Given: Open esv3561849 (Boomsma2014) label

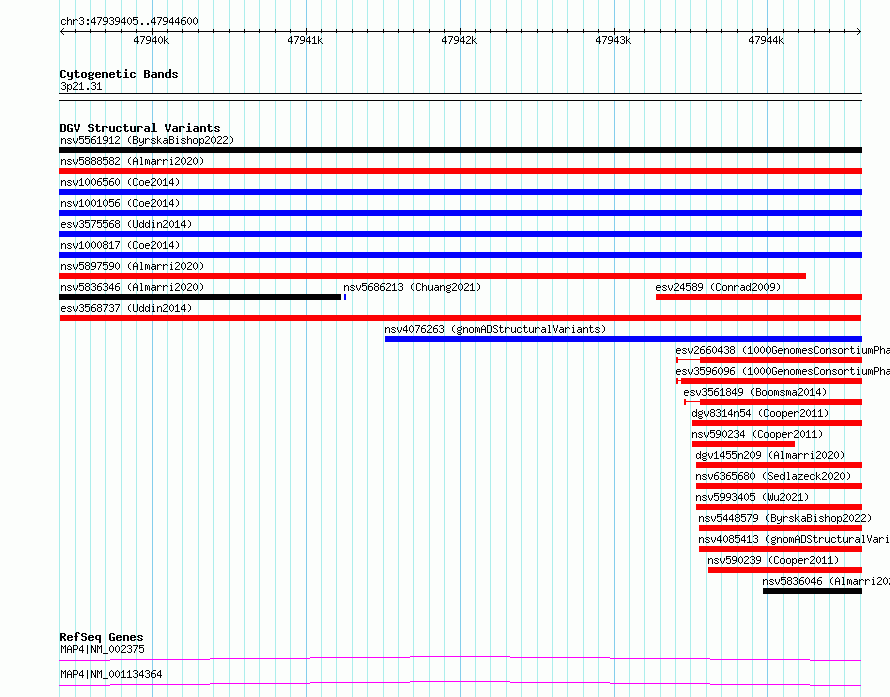Looking at the screenshot, I should click(x=755, y=392).
